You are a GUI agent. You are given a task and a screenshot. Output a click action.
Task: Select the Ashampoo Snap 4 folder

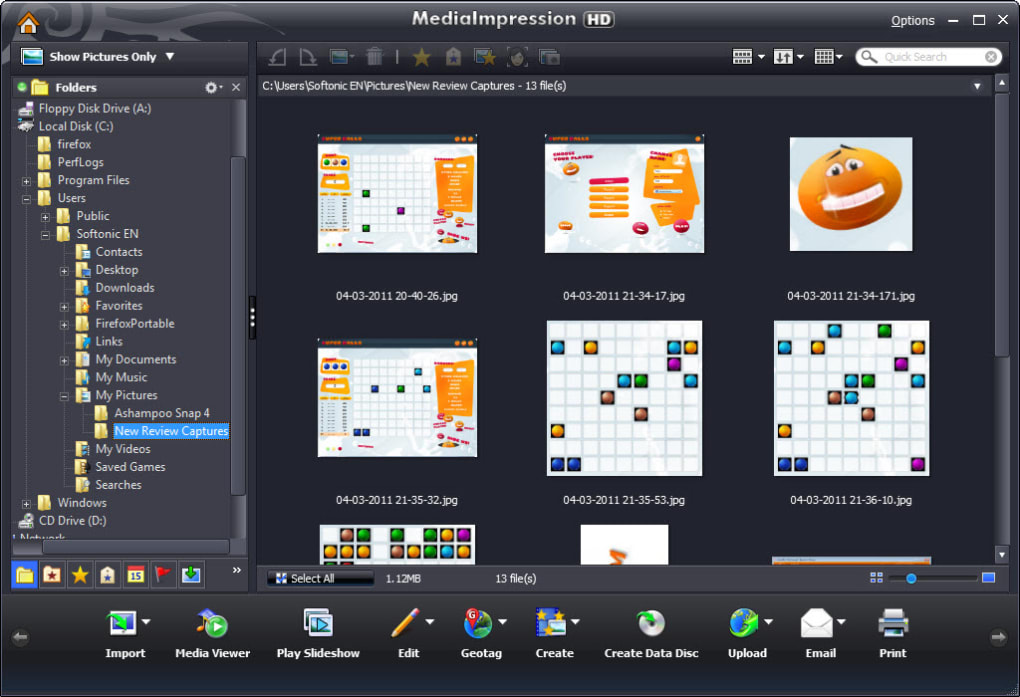(x=161, y=413)
